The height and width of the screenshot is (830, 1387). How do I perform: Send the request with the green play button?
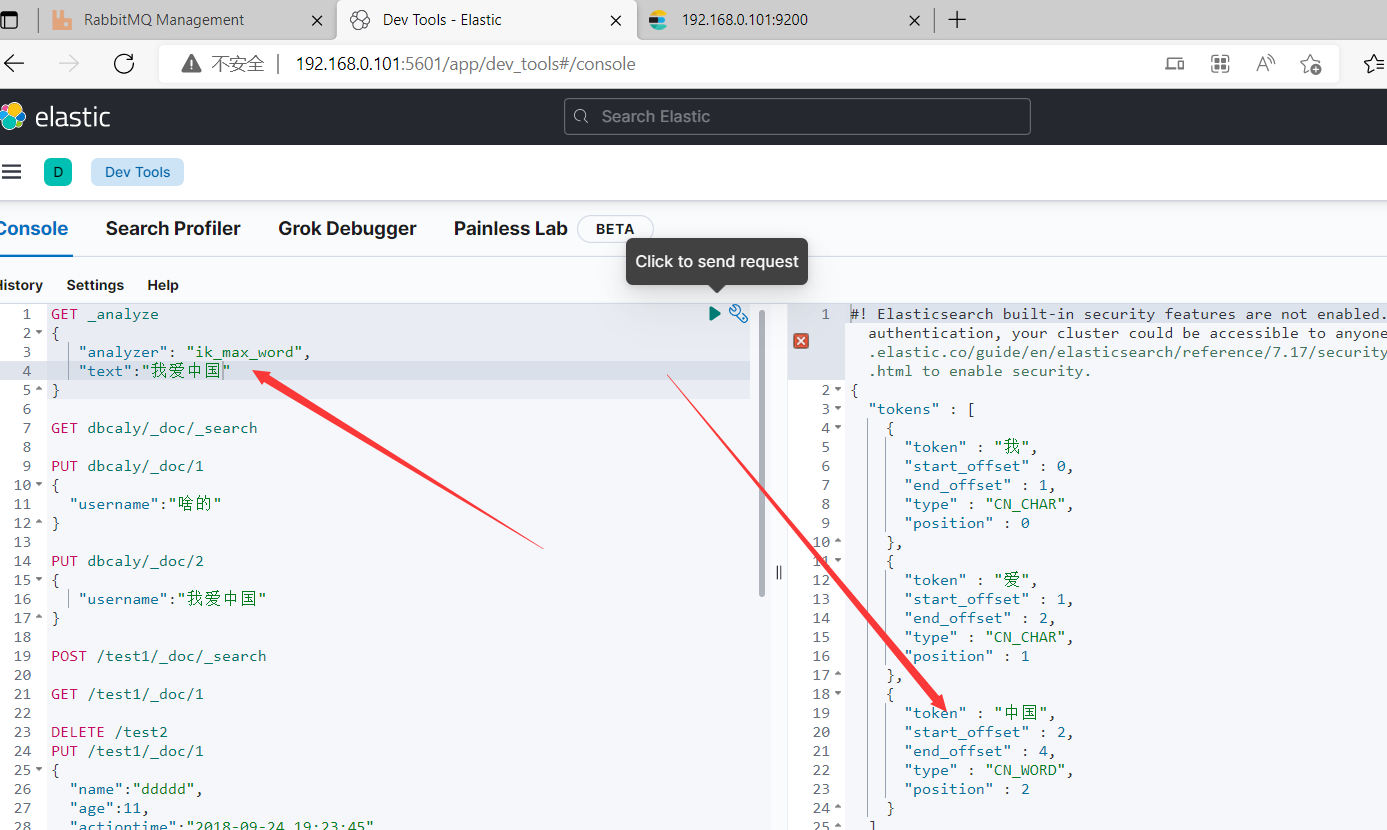point(714,314)
